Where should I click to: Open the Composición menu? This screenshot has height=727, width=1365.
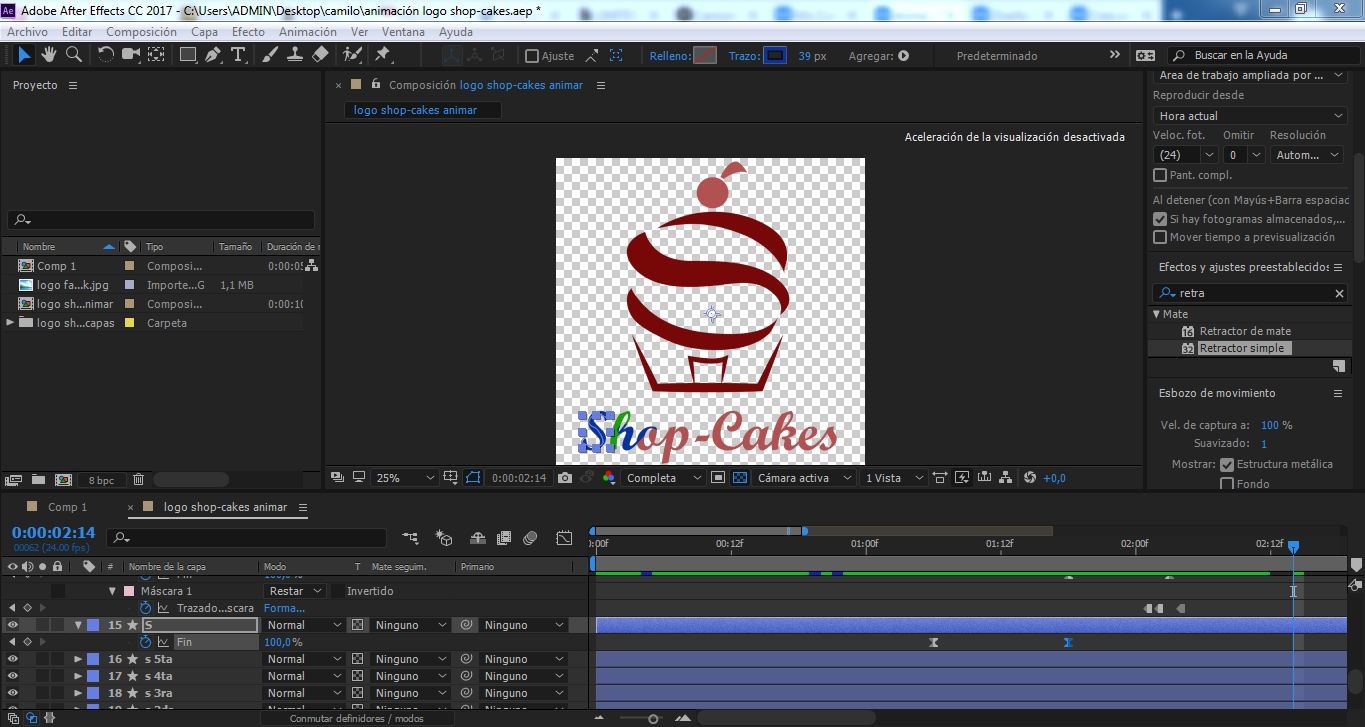coord(141,32)
